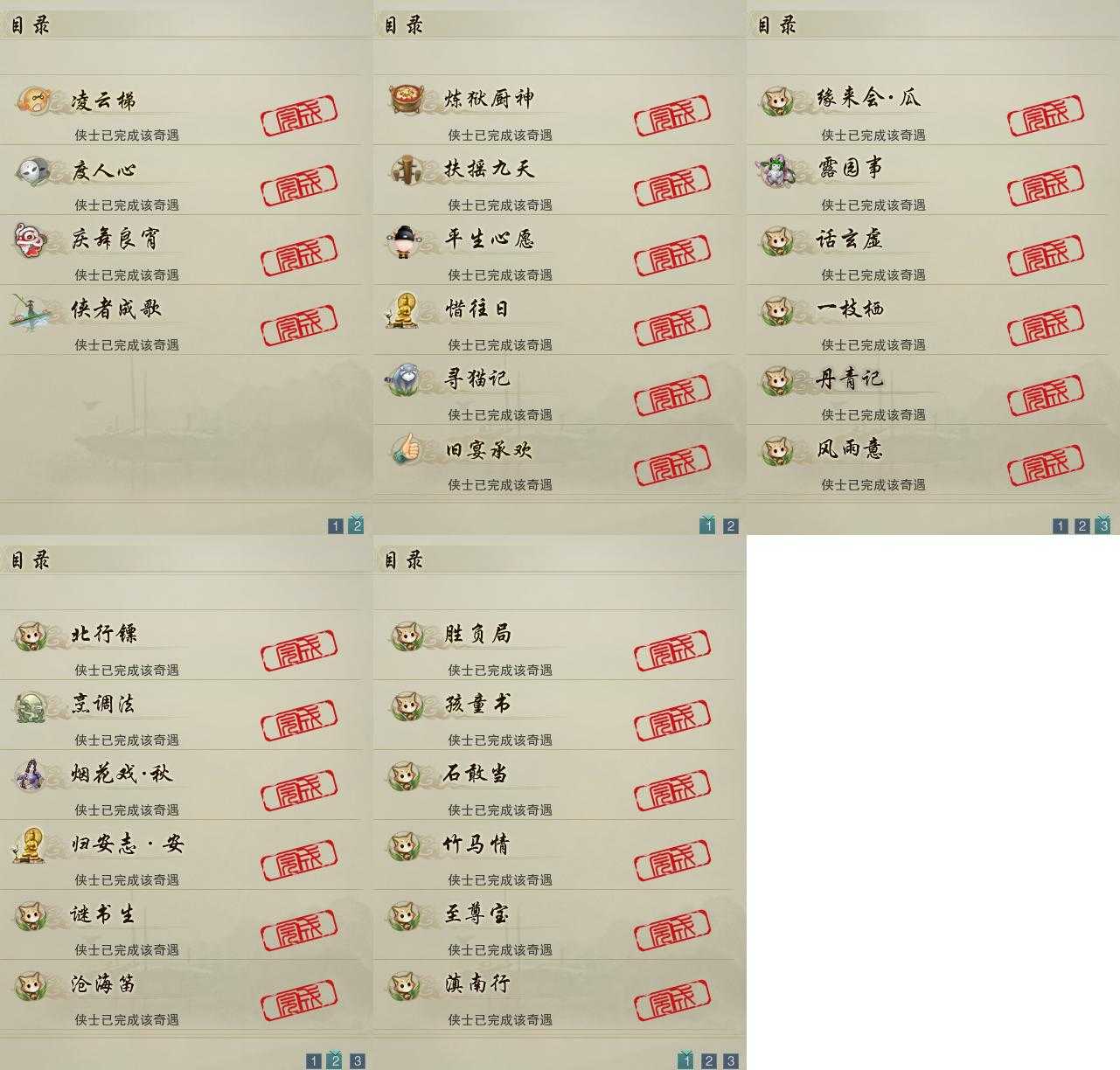Go to page 1 under the 侠者成歌 list

click(x=335, y=526)
